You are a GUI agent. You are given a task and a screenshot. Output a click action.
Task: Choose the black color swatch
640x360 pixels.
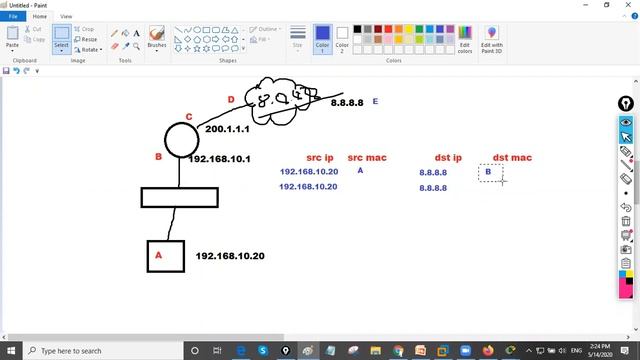pos(358,29)
